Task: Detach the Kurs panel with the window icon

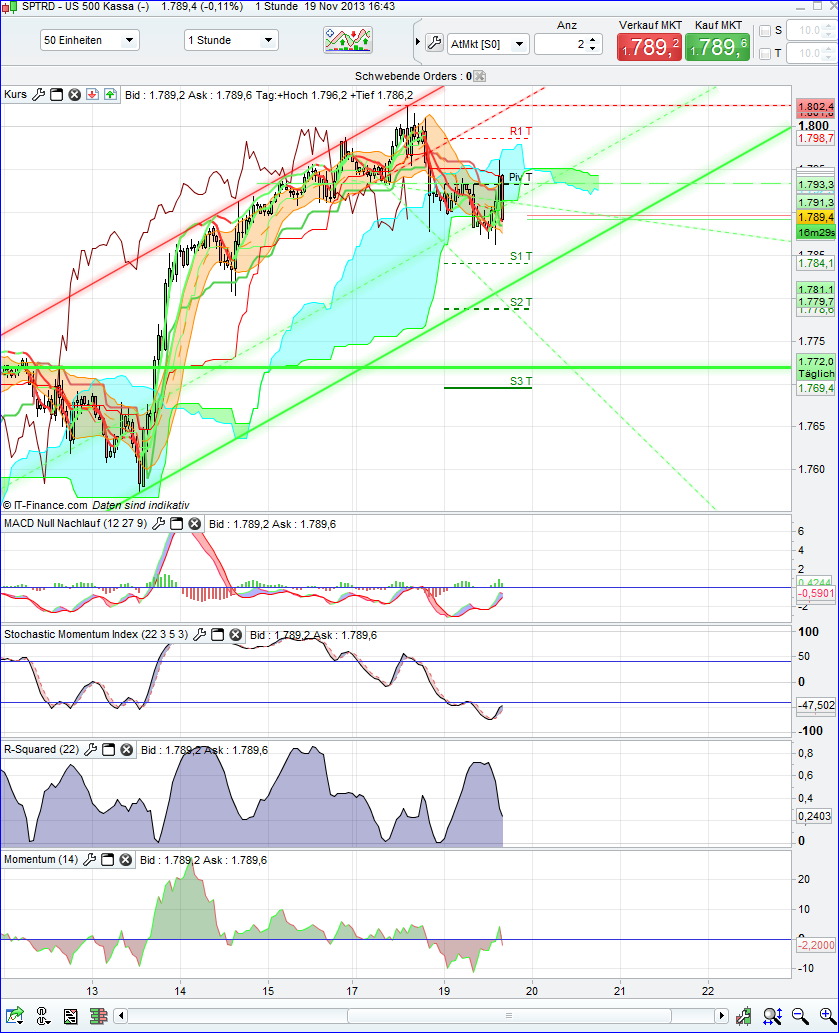Action: coord(56,94)
